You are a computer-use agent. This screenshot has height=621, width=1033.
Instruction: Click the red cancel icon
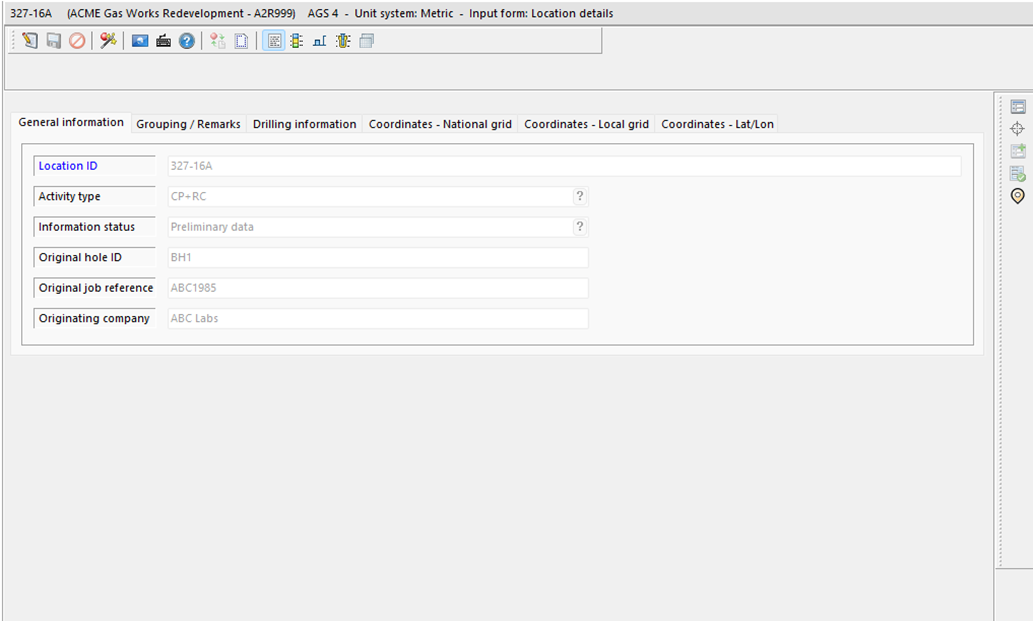tap(77, 41)
